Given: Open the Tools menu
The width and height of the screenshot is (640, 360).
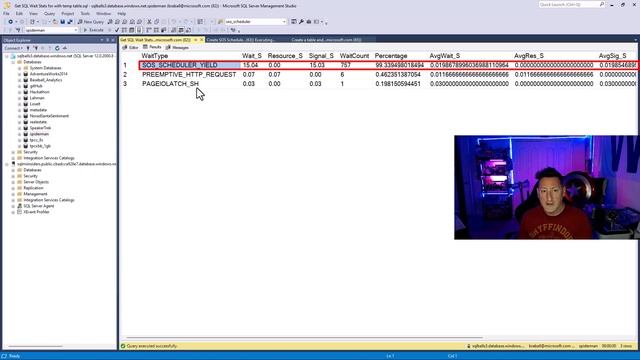Looking at the screenshot, I should click(85, 13).
